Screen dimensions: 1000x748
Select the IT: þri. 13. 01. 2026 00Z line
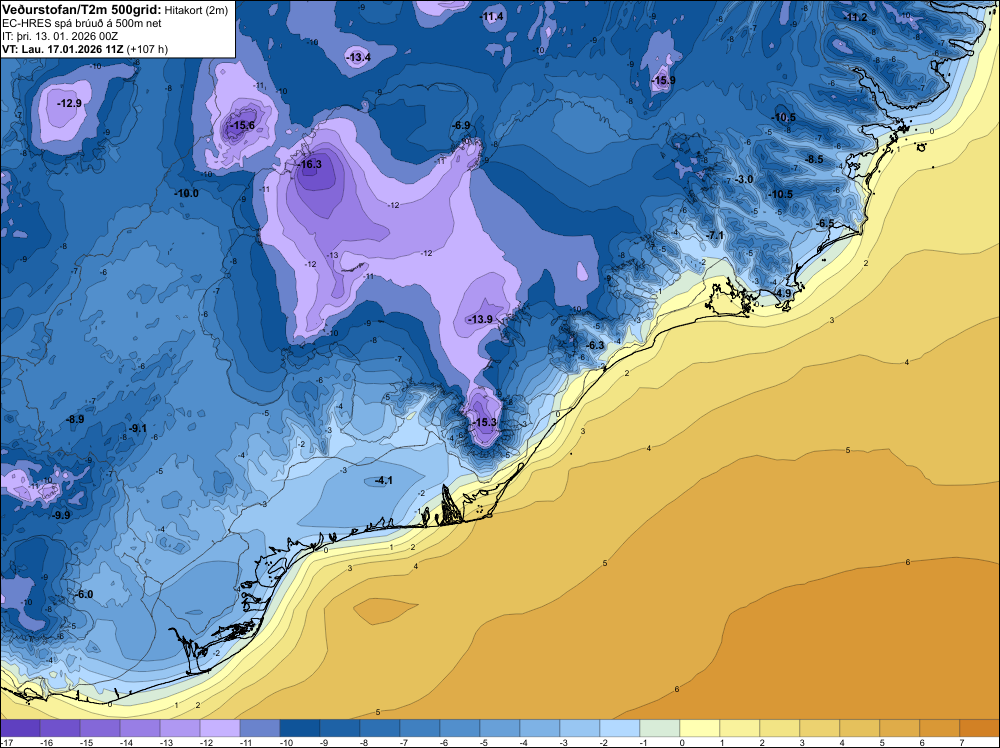pos(60,36)
